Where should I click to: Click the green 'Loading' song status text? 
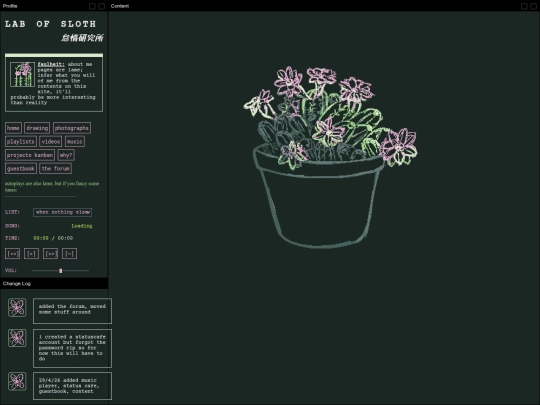click(x=82, y=226)
